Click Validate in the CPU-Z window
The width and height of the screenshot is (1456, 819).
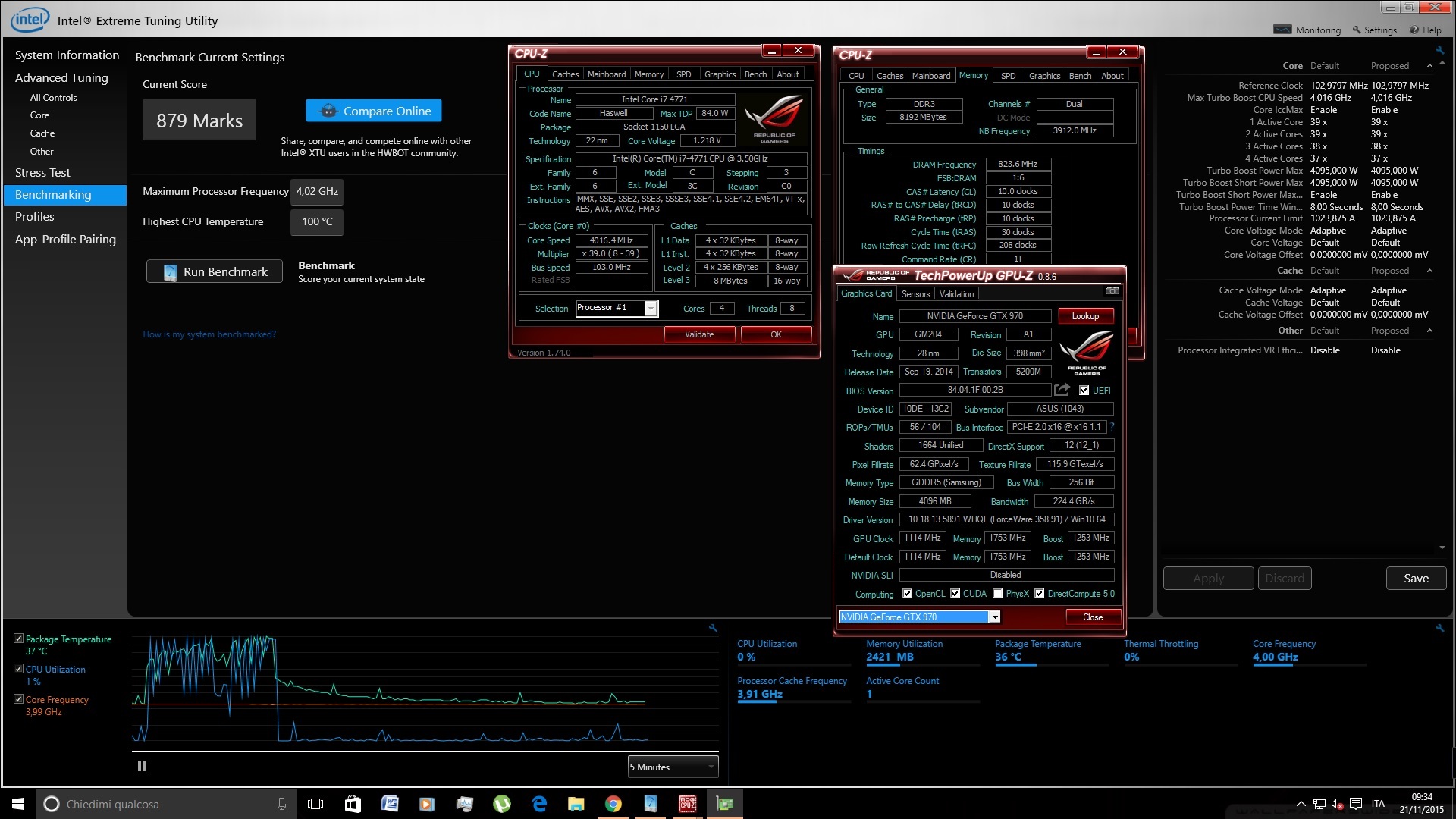pos(699,334)
